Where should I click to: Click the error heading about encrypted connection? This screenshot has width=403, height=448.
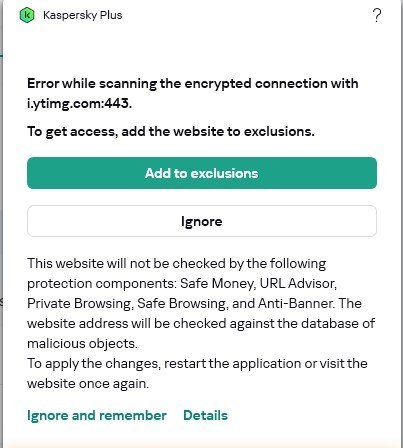193,93
